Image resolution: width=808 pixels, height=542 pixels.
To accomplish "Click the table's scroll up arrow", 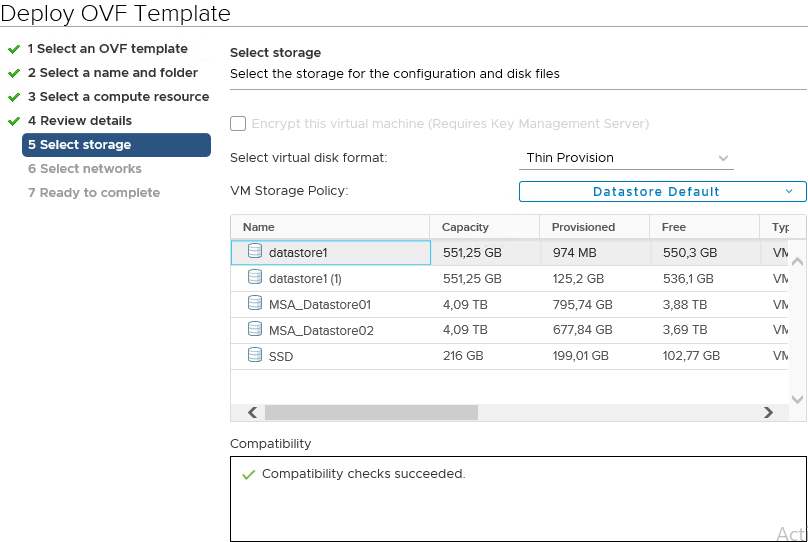I will (797, 261).
